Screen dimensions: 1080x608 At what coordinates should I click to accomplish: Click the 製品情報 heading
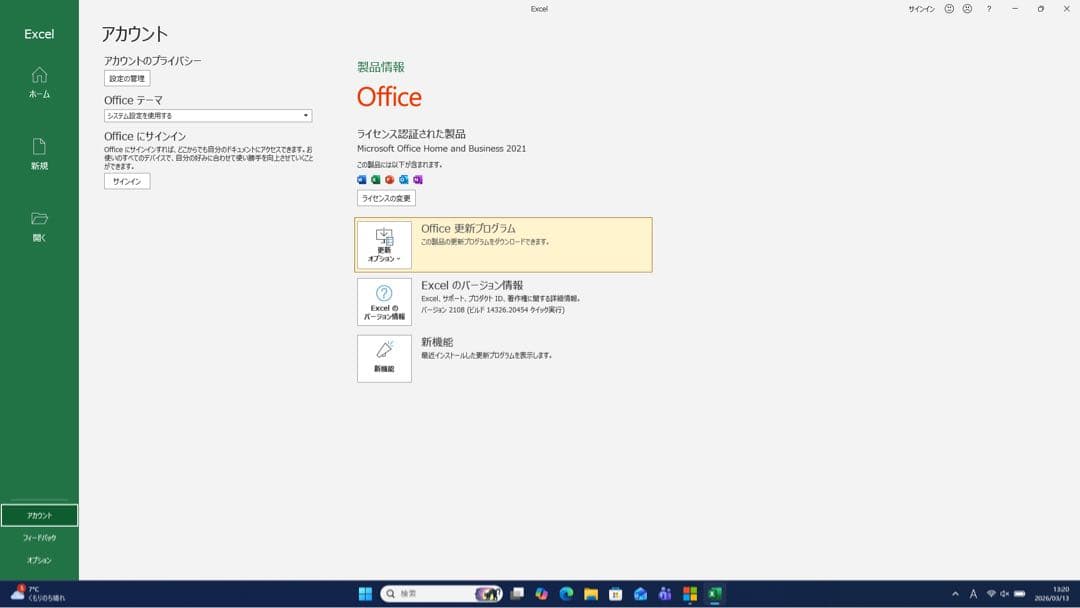(381, 67)
